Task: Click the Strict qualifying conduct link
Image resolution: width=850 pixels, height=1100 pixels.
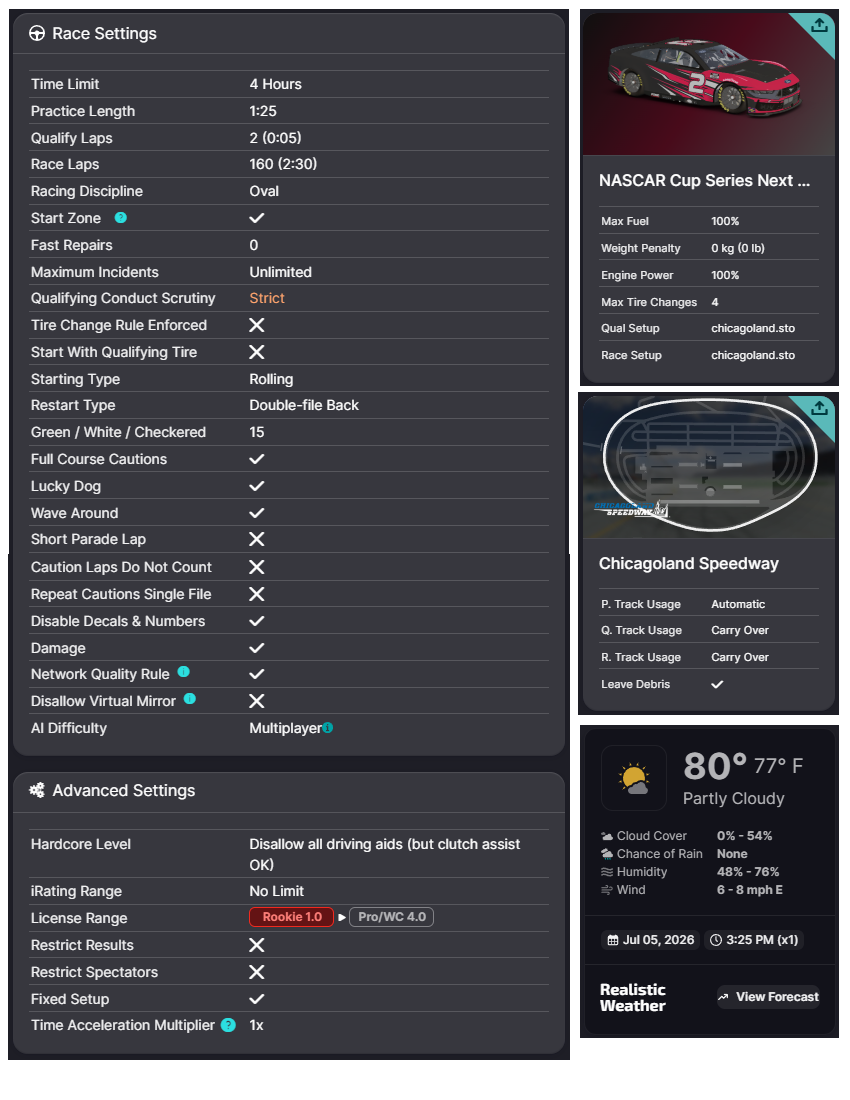Action: (x=267, y=298)
